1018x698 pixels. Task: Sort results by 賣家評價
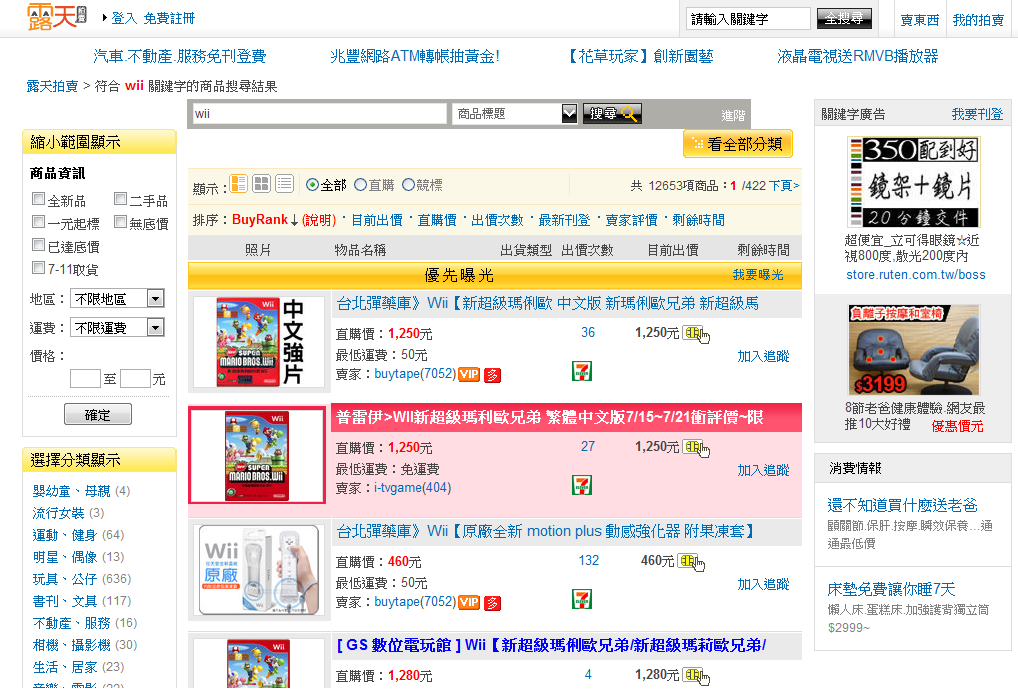tap(631, 220)
